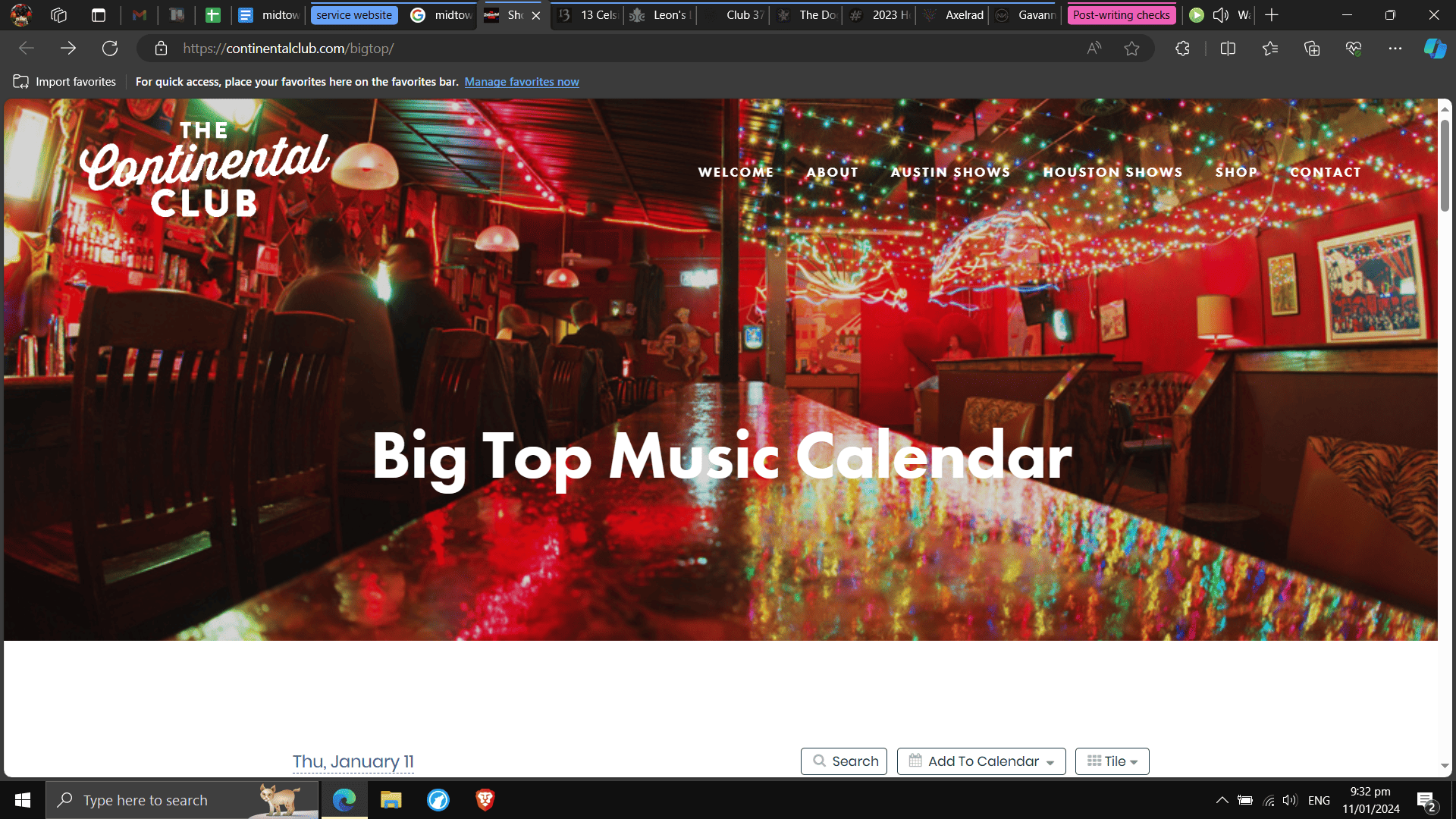Show hidden system tray icons
The image size is (1456, 819).
1222,800
